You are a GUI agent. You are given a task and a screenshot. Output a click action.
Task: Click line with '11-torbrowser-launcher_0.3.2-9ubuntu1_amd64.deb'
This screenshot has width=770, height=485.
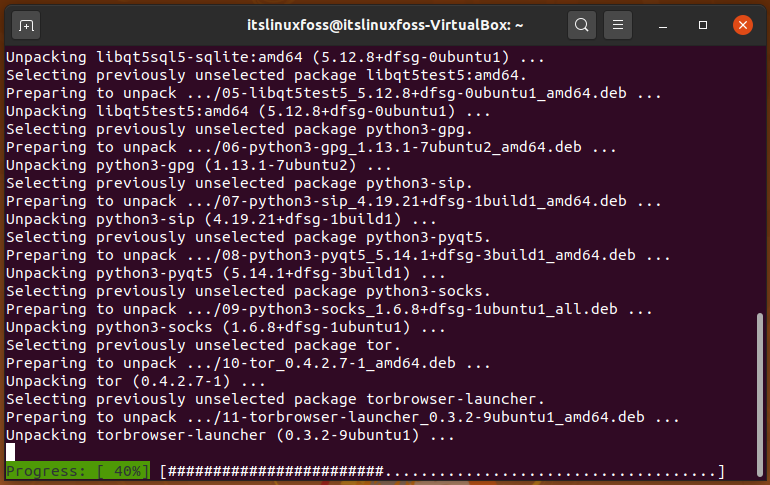(x=342, y=417)
